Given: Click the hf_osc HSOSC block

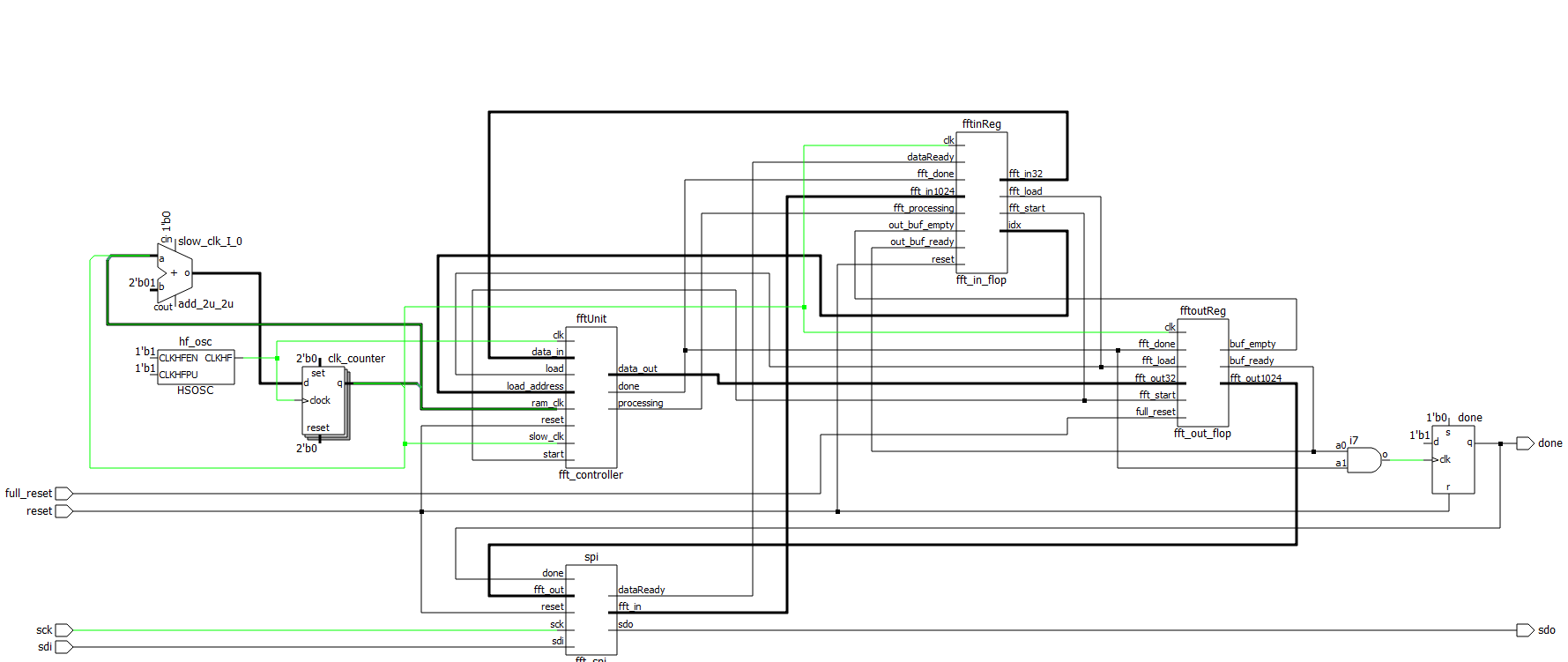Looking at the screenshot, I should pyautogui.click(x=196, y=367).
